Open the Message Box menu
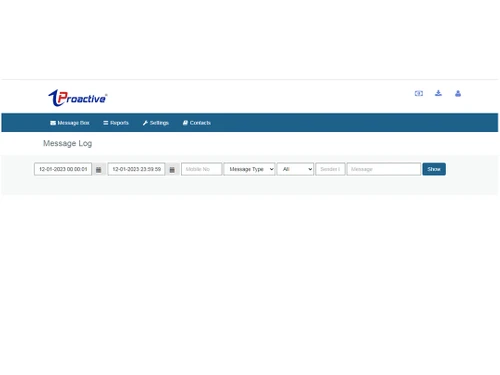 click(x=70, y=123)
